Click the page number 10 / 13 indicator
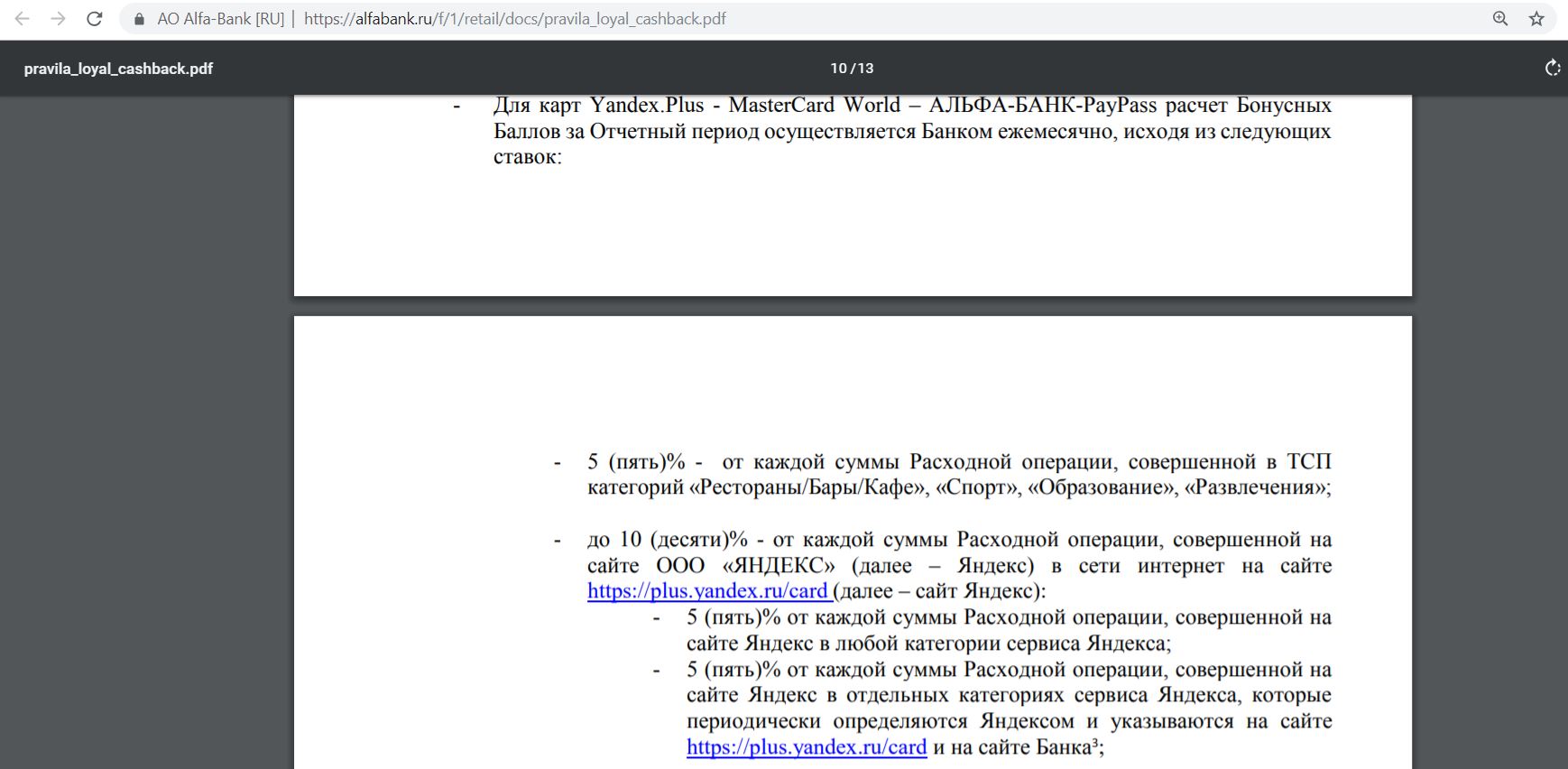Viewport: 1568px width, 769px height. point(852,68)
